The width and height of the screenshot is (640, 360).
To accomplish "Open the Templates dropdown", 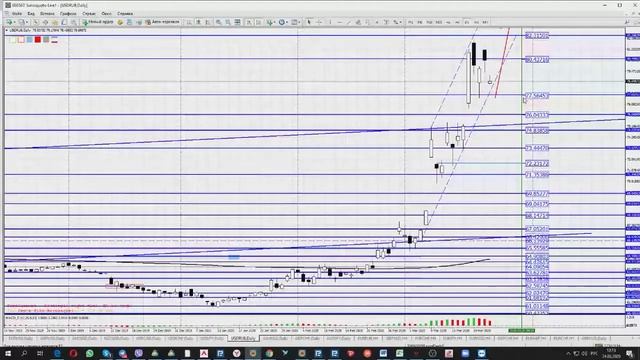I will (295, 22).
